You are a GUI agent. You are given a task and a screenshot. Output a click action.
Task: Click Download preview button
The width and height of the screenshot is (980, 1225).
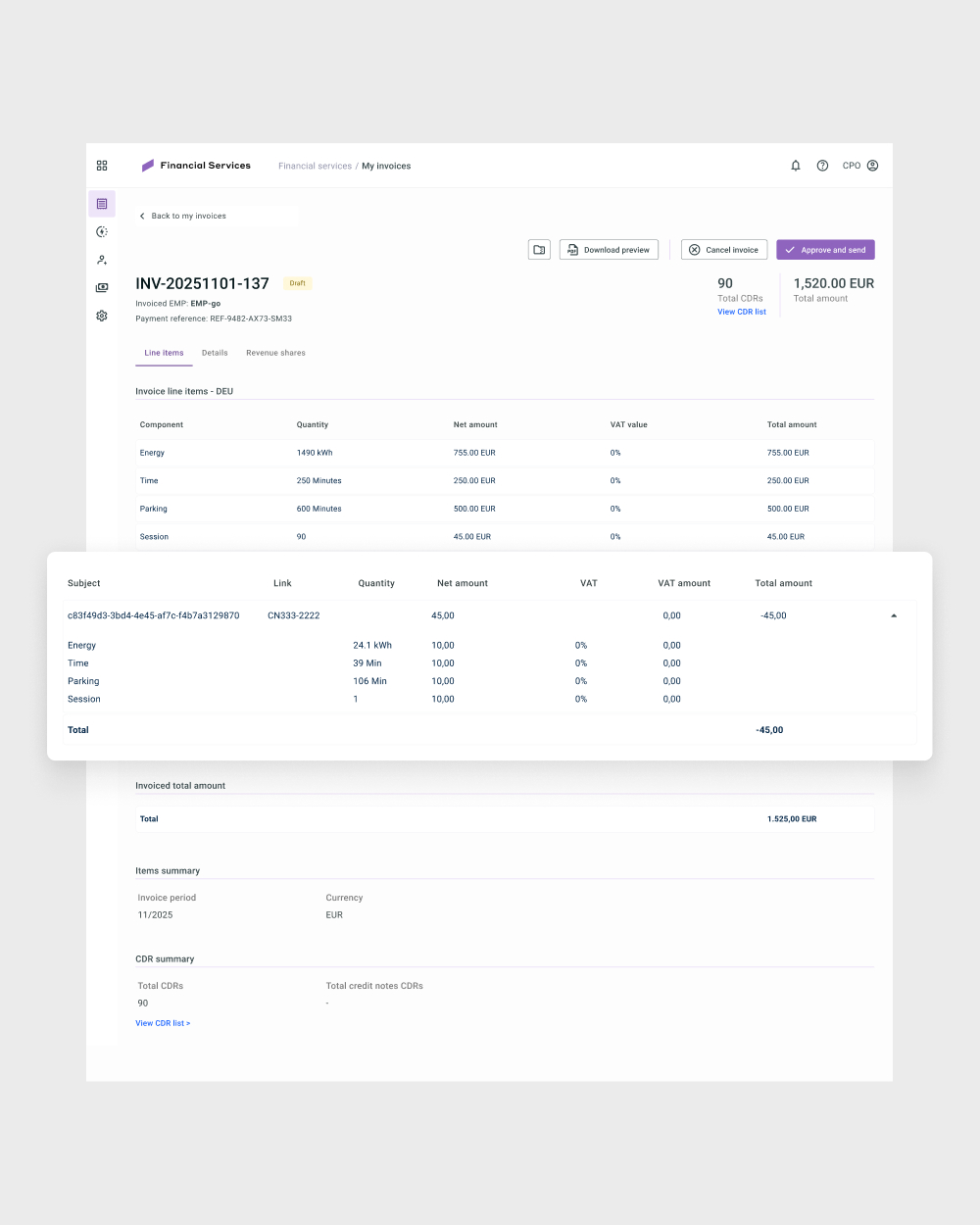point(609,250)
